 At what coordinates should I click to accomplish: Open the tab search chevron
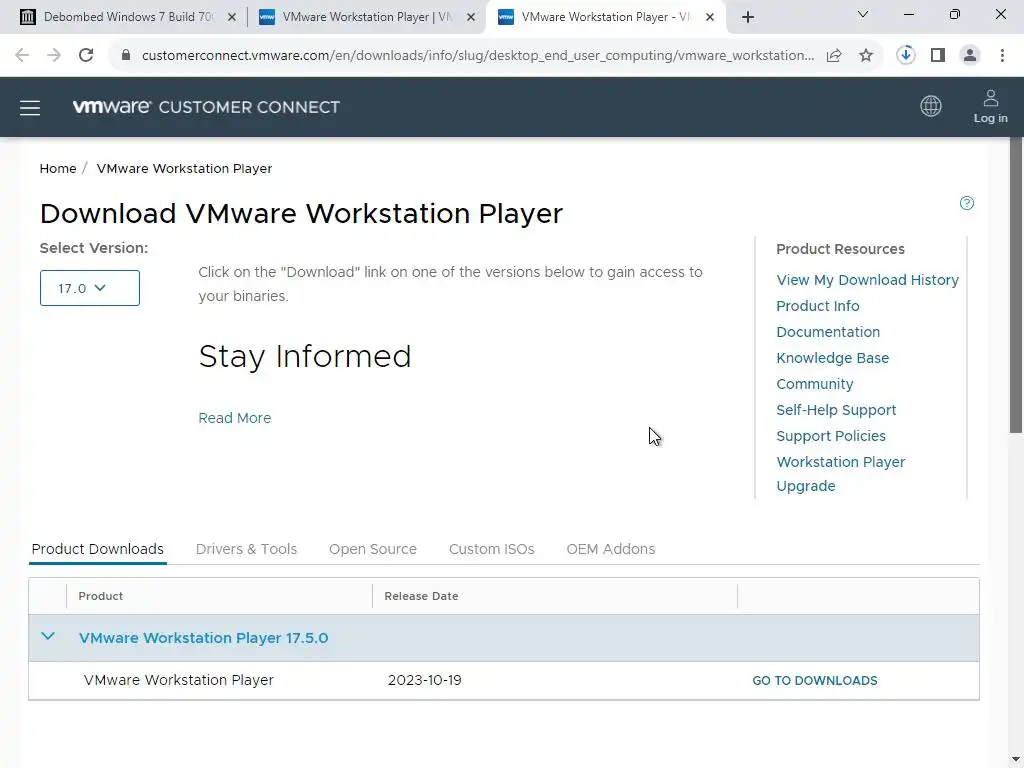tap(863, 14)
